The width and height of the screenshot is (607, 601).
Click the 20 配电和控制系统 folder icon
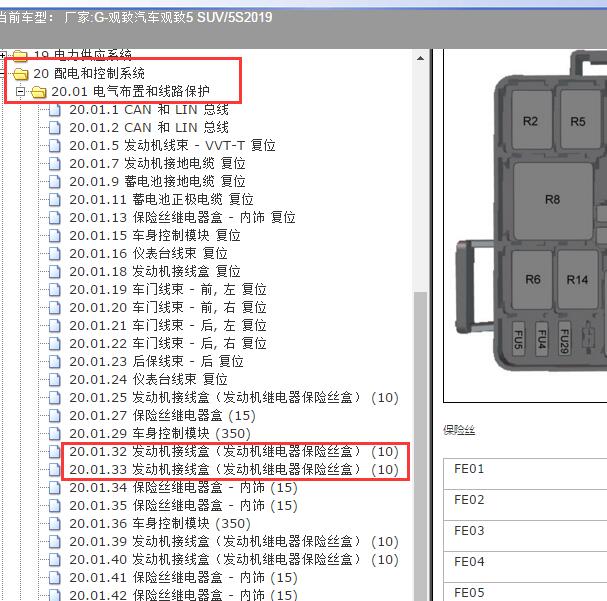tap(21, 74)
